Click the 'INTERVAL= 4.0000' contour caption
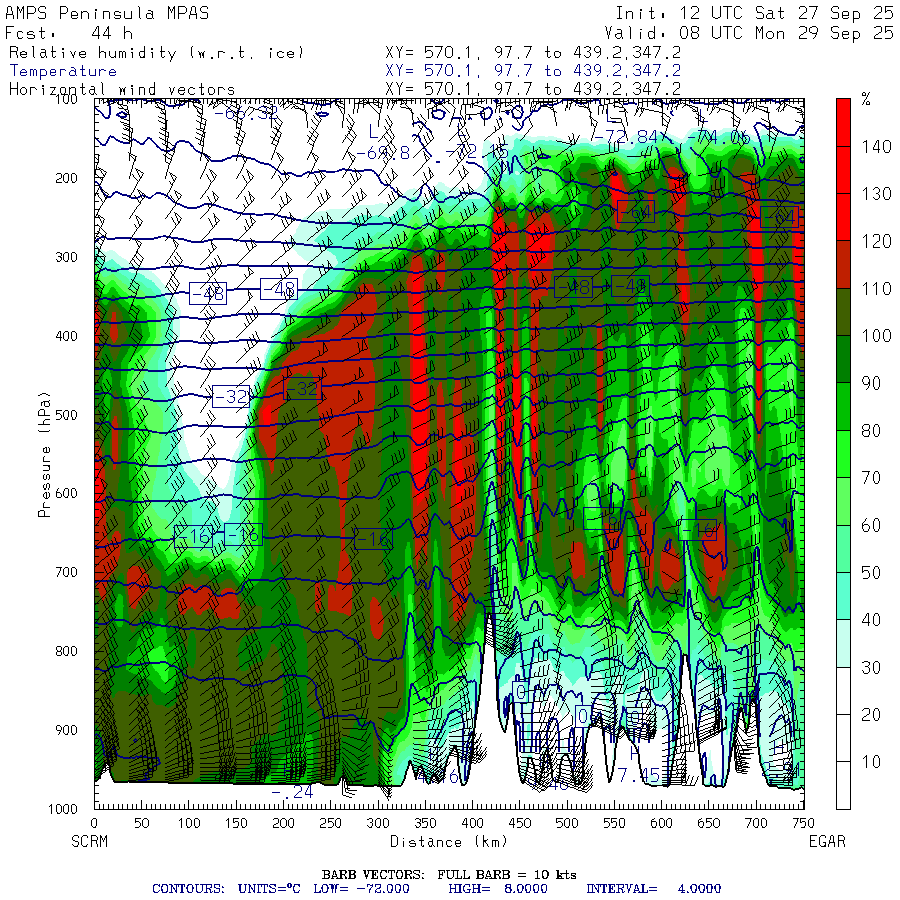This screenshot has width=900, height=900. (653, 889)
